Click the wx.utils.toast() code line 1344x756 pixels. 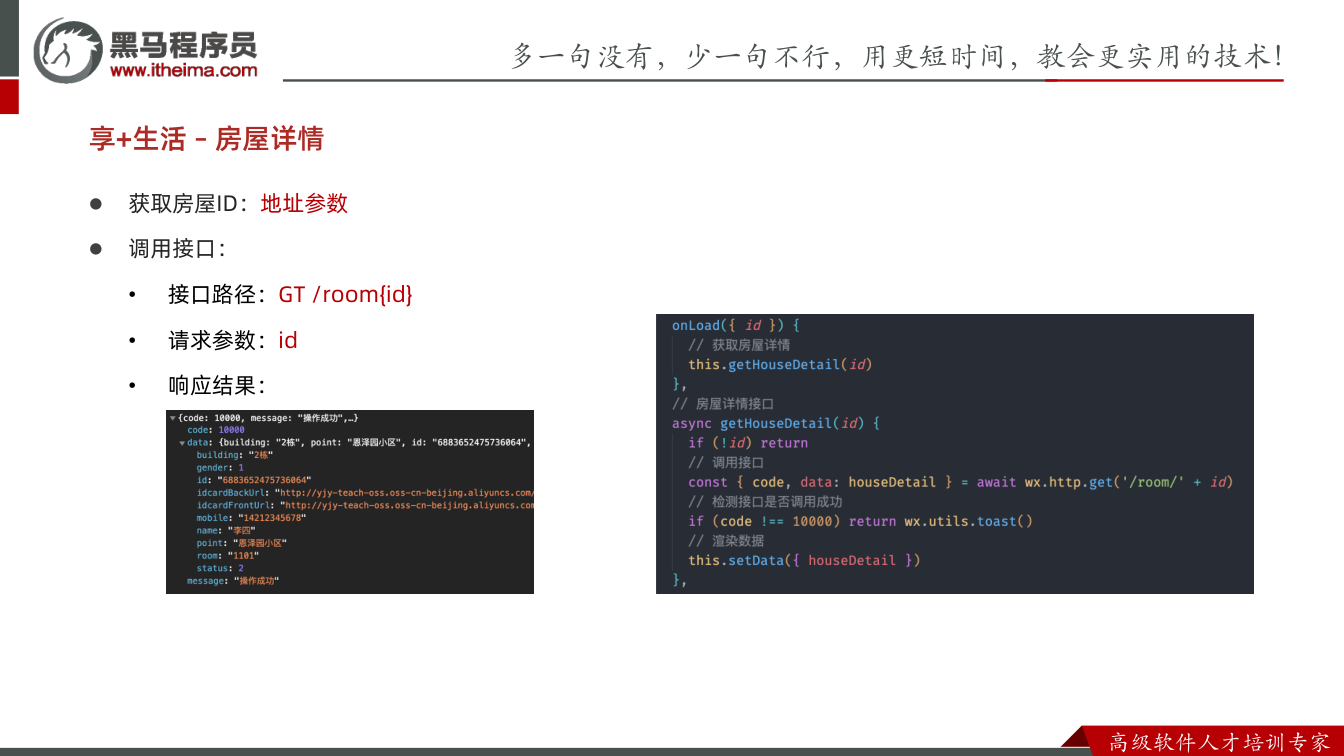860,521
